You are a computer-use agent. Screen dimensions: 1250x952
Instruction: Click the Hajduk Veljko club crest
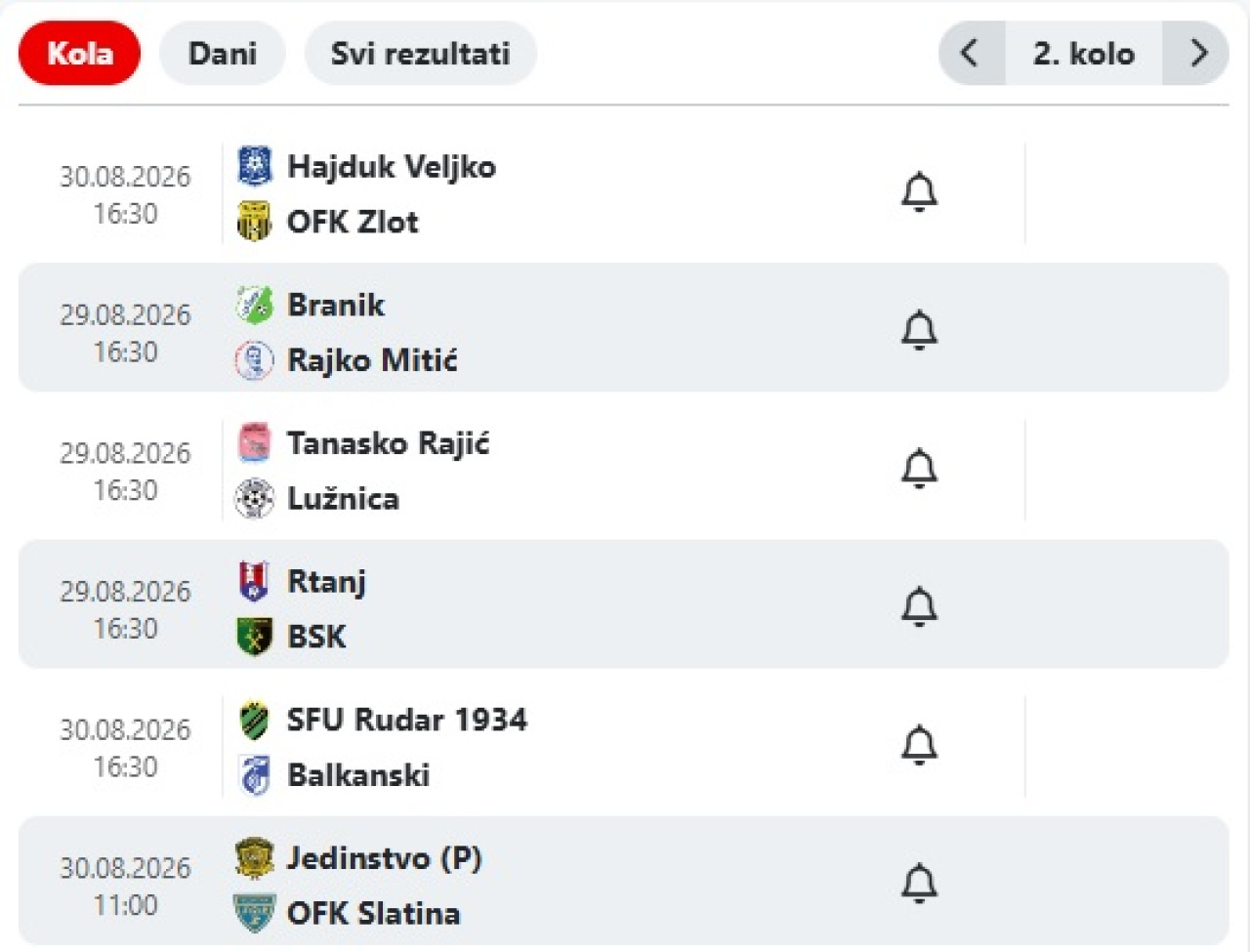tap(255, 166)
